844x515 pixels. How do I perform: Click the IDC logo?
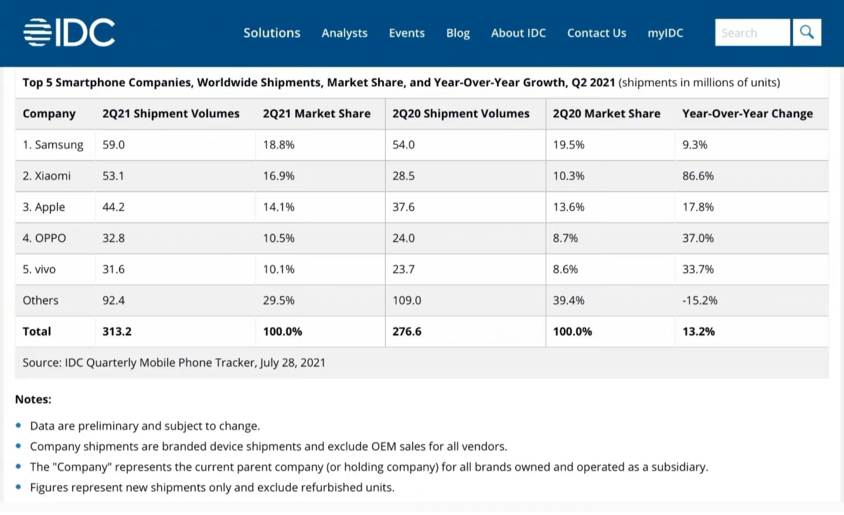tap(69, 32)
